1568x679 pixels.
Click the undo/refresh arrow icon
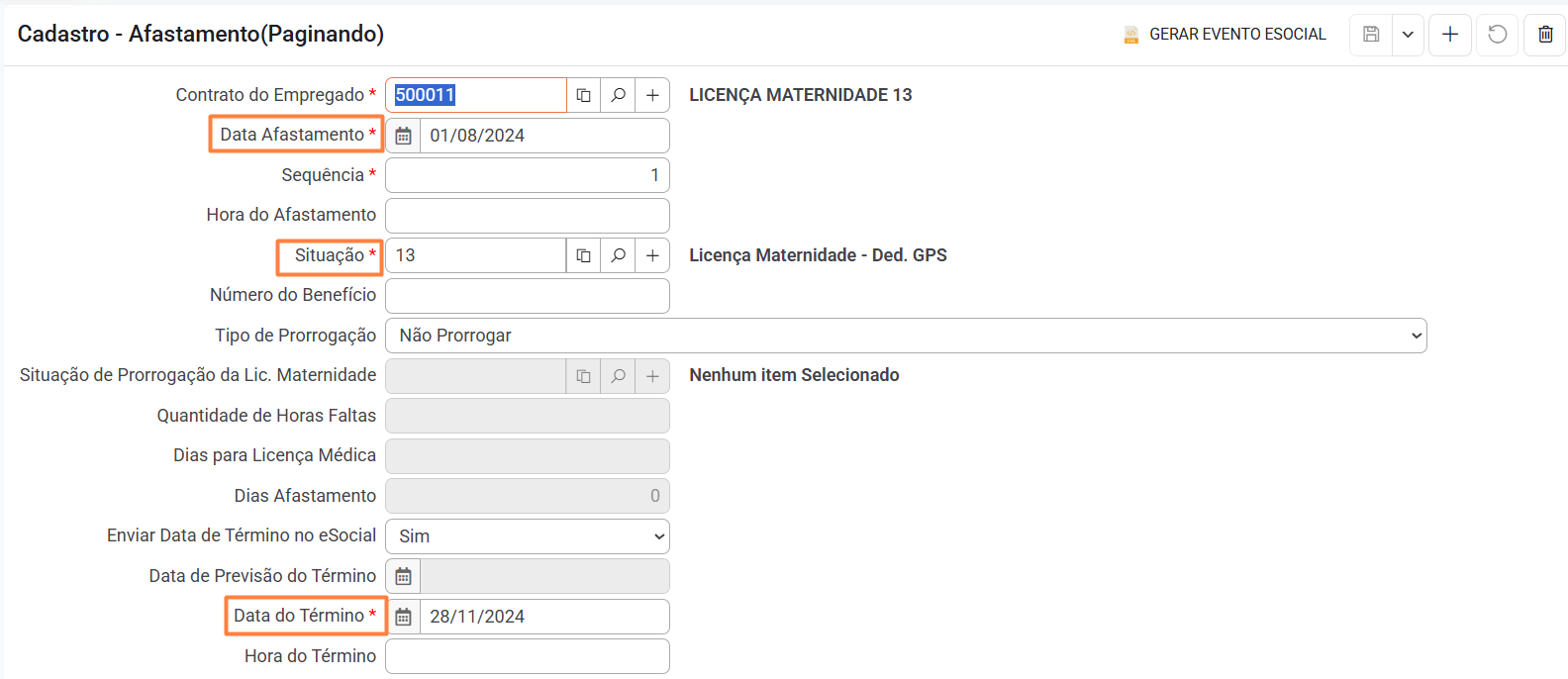coord(1498,35)
